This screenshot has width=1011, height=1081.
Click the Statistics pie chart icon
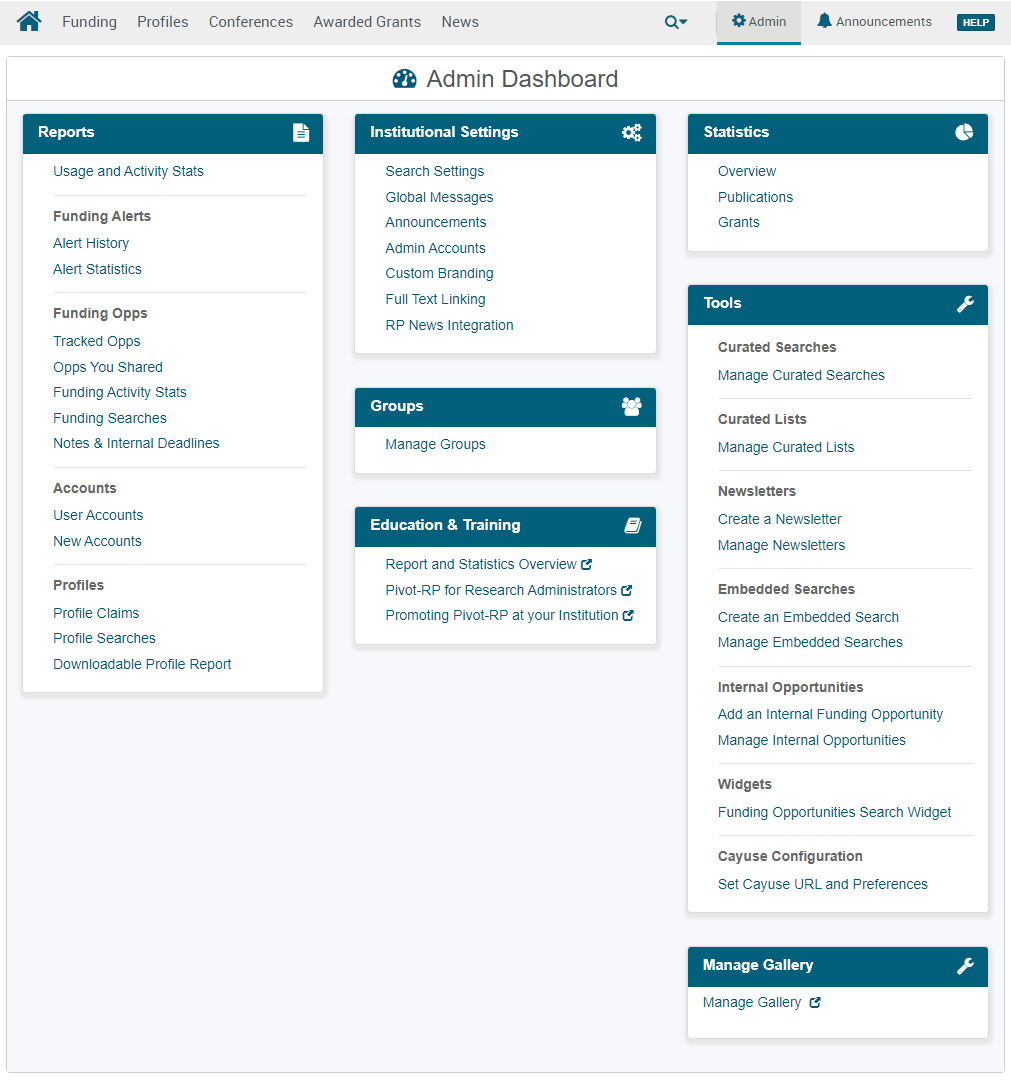pos(964,132)
